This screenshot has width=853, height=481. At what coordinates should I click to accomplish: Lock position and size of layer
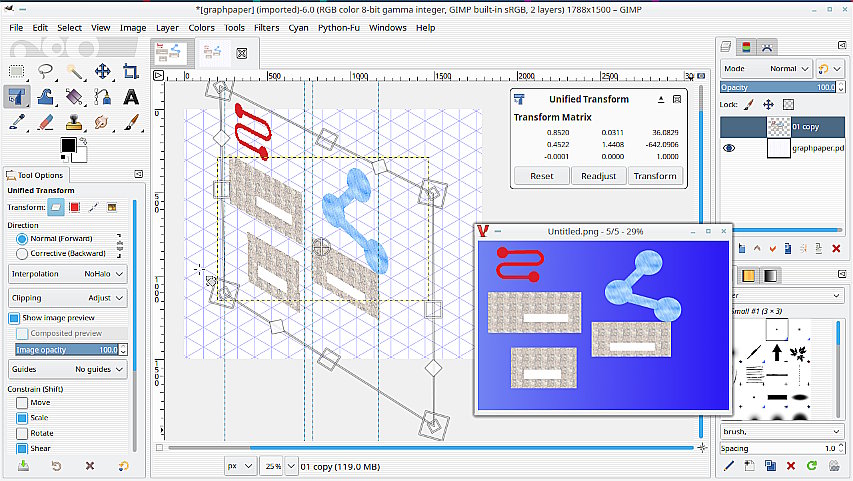point(768,104)
